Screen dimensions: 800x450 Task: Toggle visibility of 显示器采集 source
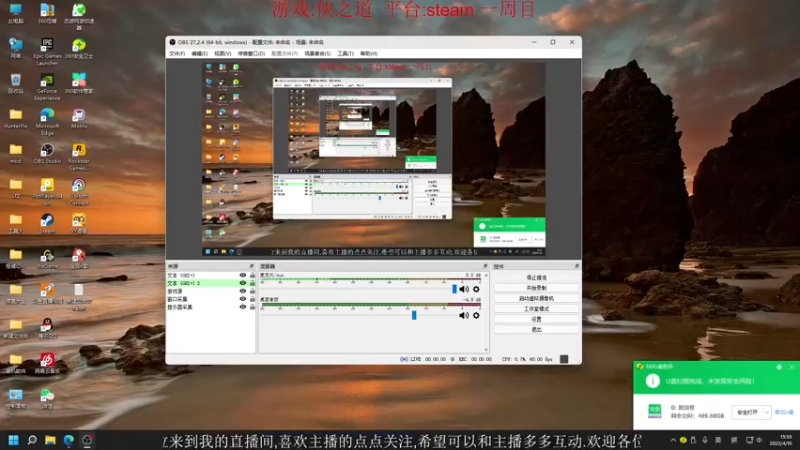(x=243, y=307)
